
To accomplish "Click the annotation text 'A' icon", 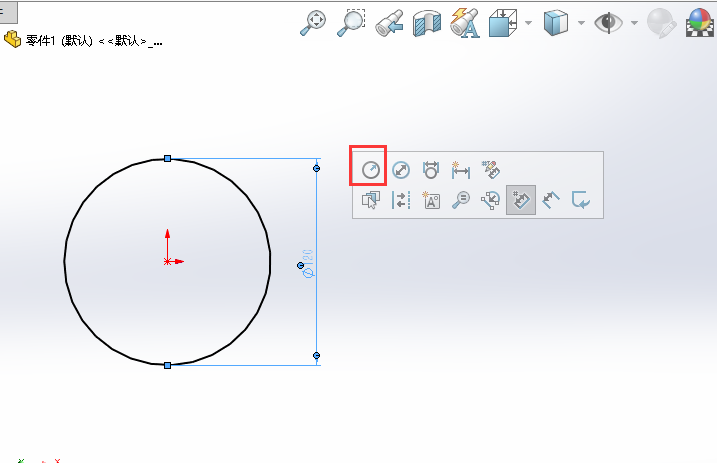I will tap(431, 200).
